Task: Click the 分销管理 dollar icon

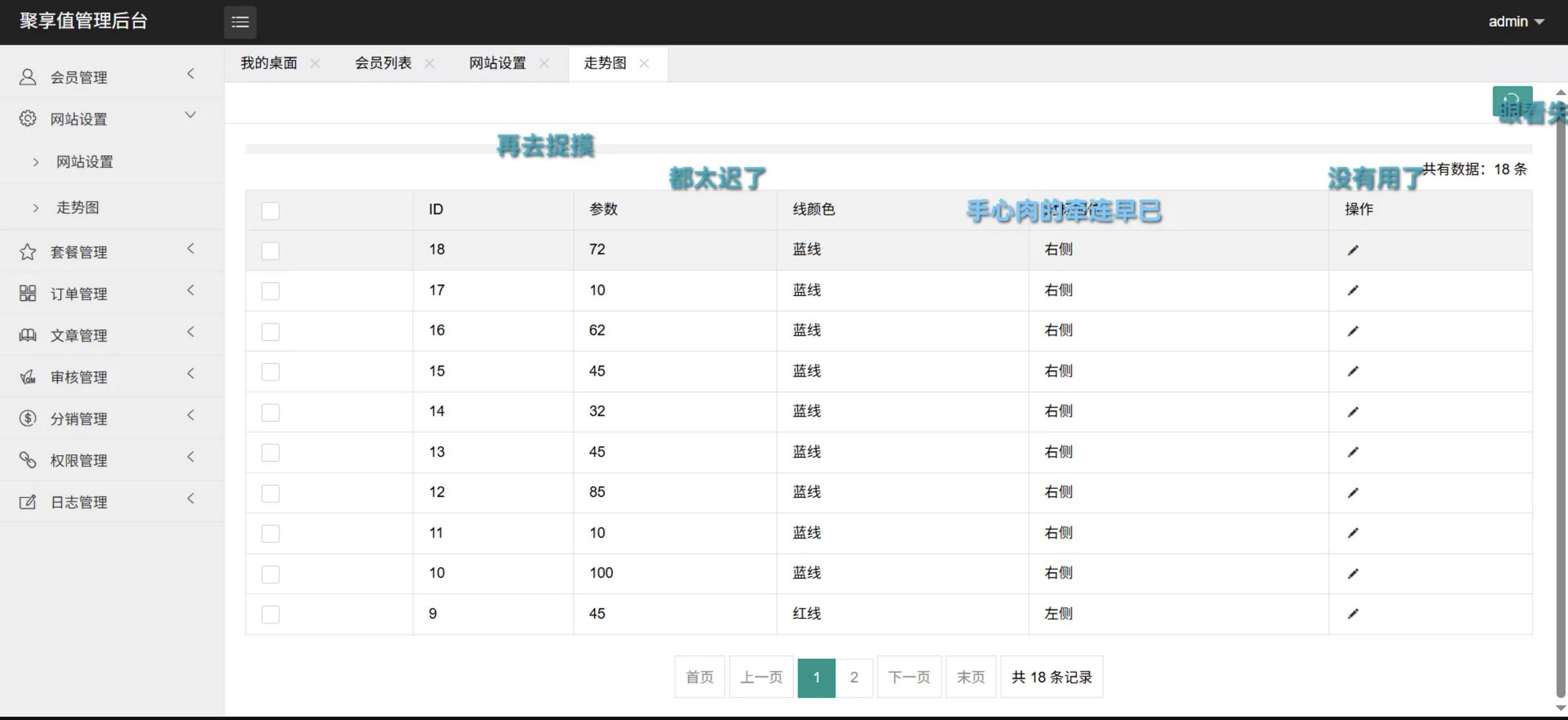Action: pyautogui.click(x=28, y=419)
